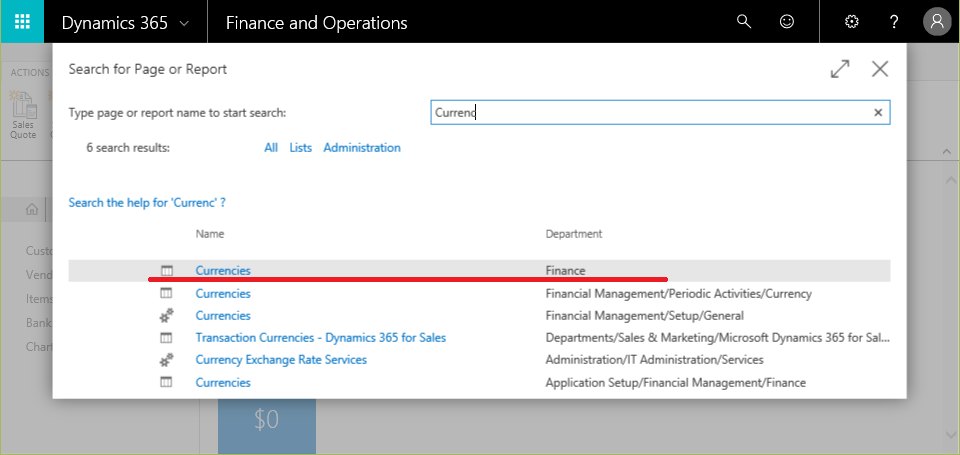Close the Search for Page or Report dialog
This screenshot has height=455, width=960.
click(x=880, y=69)
